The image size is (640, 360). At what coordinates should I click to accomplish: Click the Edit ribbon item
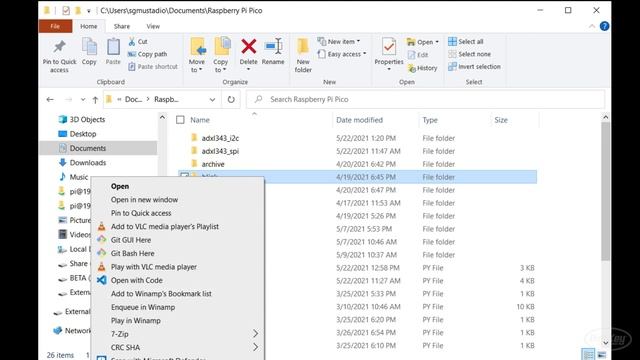tap(418, 55)
